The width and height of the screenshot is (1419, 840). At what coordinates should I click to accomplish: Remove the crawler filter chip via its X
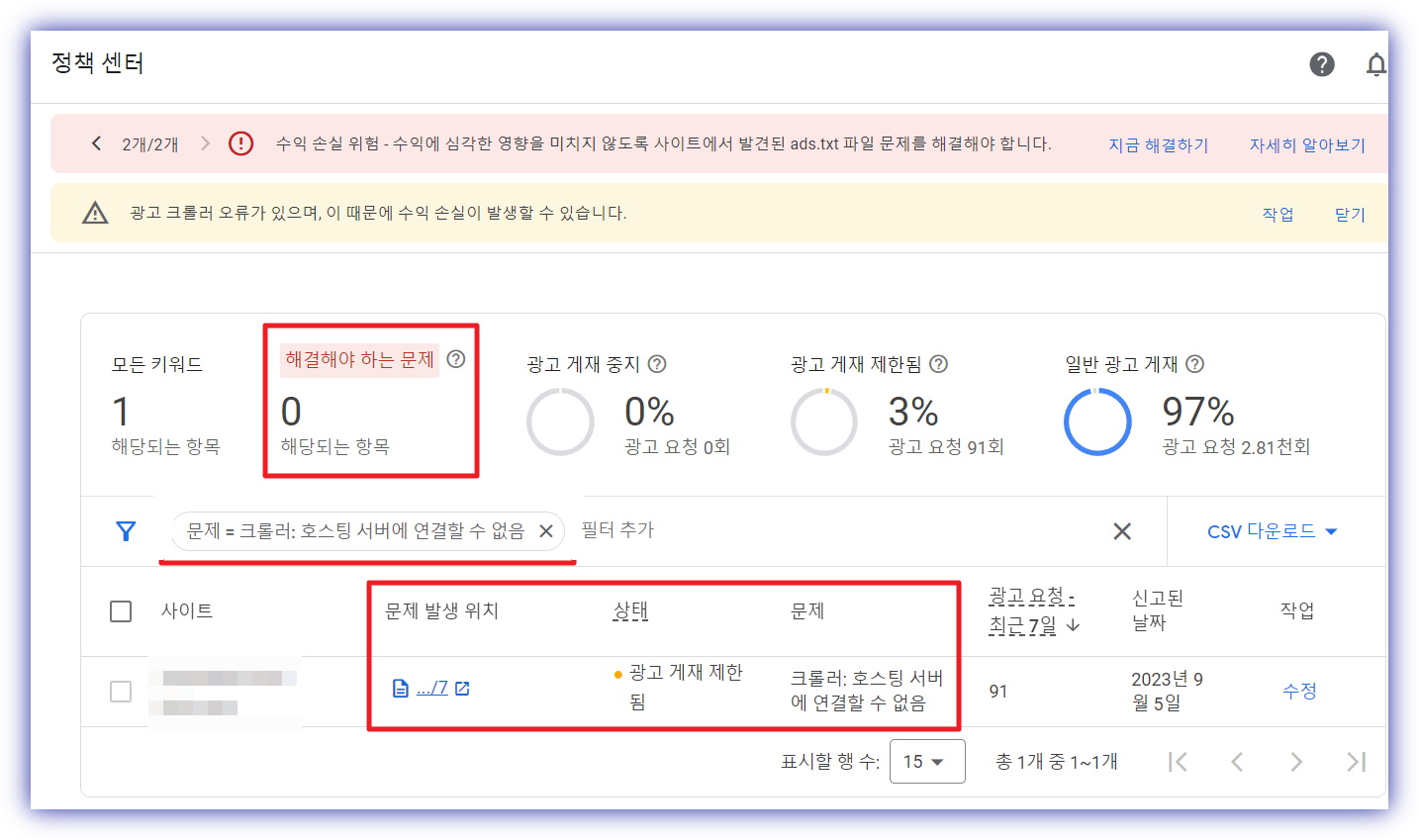tap(545, 531)
